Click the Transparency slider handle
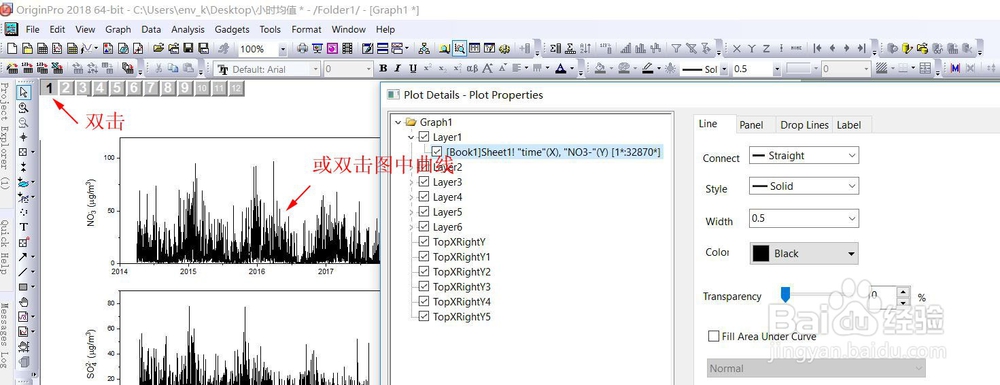 click(785, 294)
